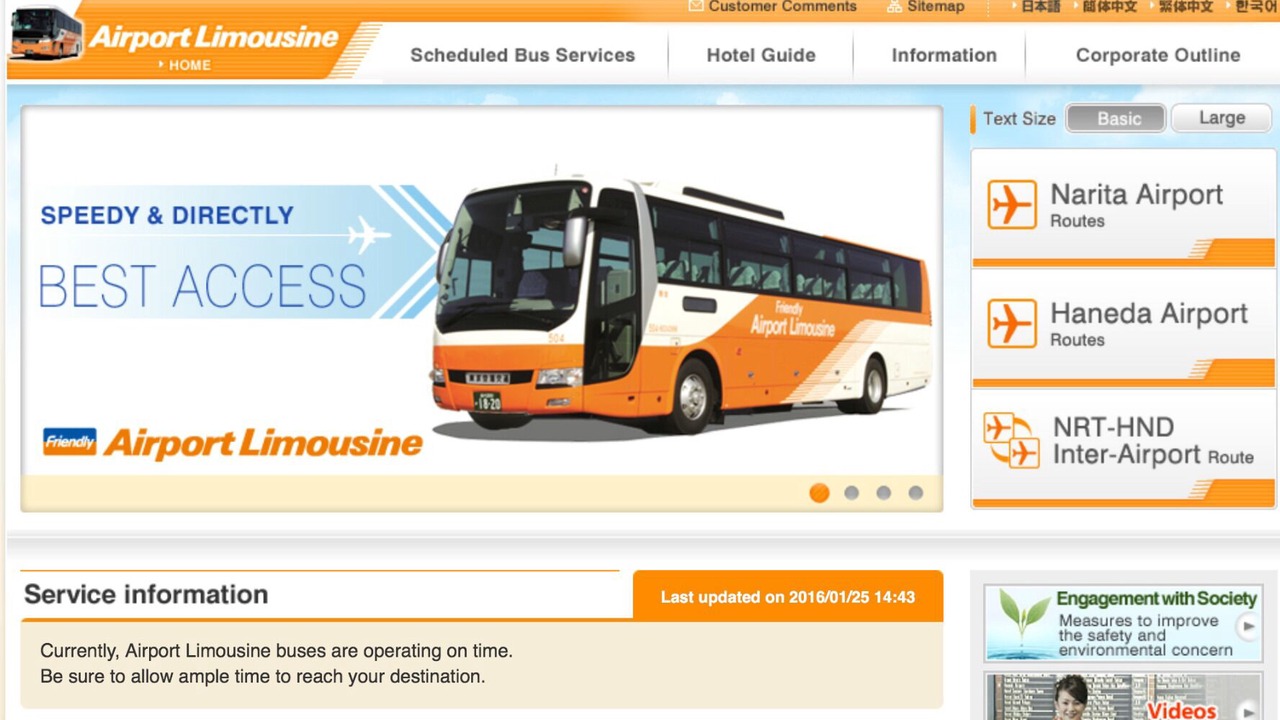1280x720 pixels.
Task: Open the Corporate Outline menu
Action: coord(1157,55)
